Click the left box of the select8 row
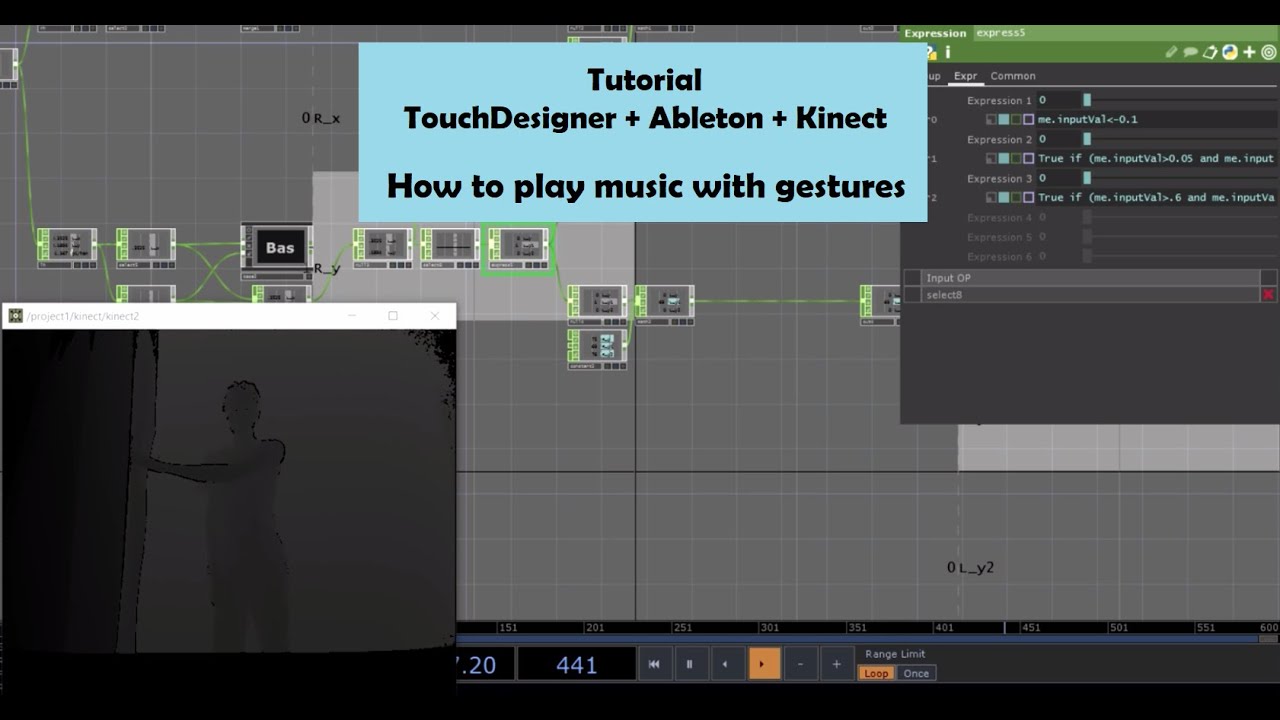 pos(912,295)
